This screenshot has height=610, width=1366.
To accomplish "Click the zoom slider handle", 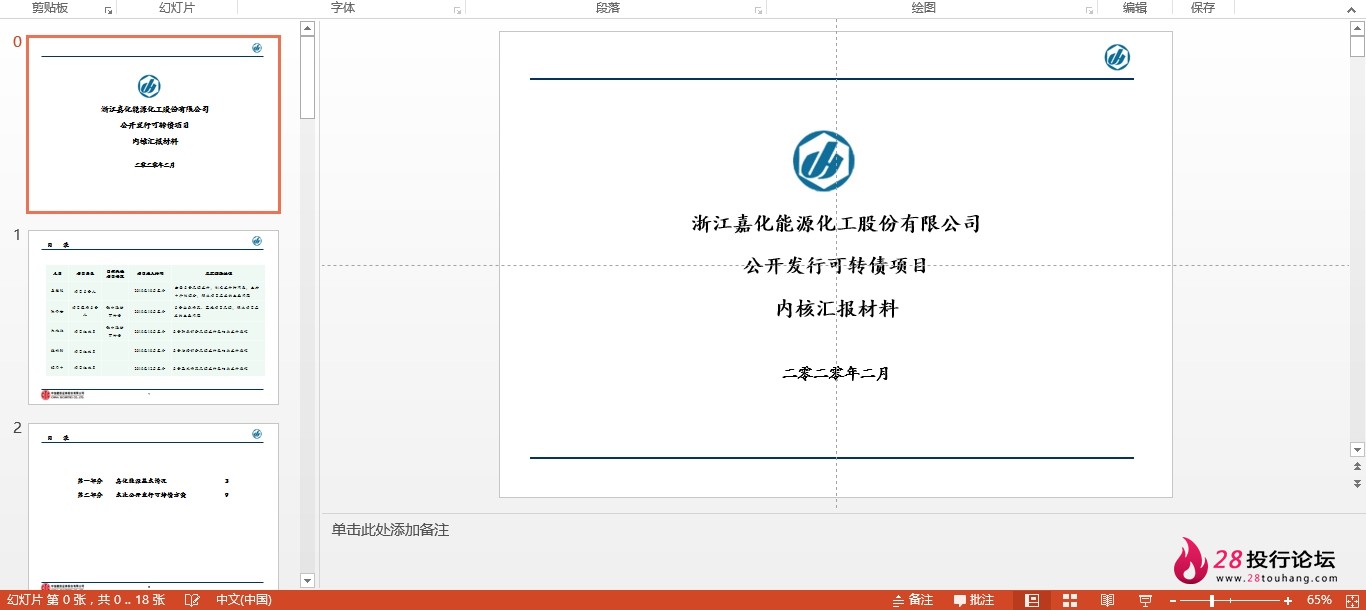I will [x=1212, y=600].
